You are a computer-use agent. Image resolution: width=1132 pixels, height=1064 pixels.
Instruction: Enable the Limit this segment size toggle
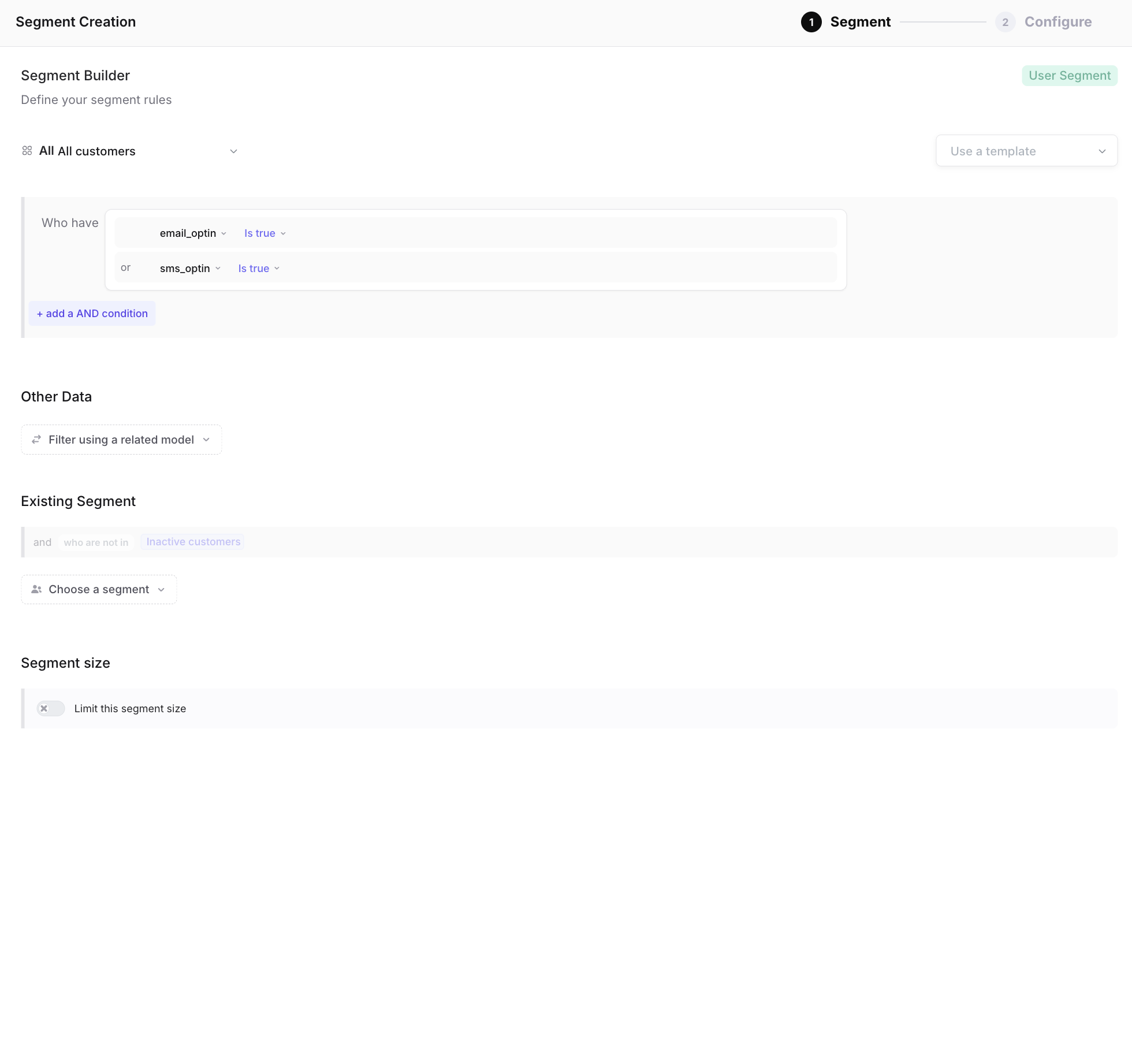[x=51, y=708]
